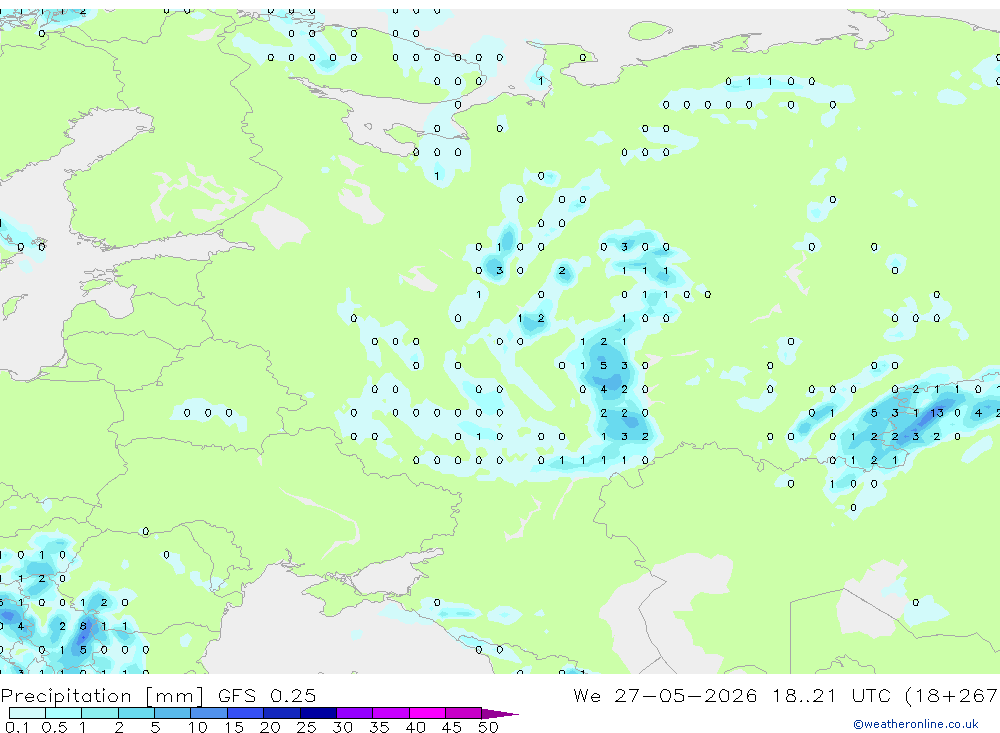Click the 15–20 mm legend swatch
Screen dimensions: 1000x733
tap(246, 713)
